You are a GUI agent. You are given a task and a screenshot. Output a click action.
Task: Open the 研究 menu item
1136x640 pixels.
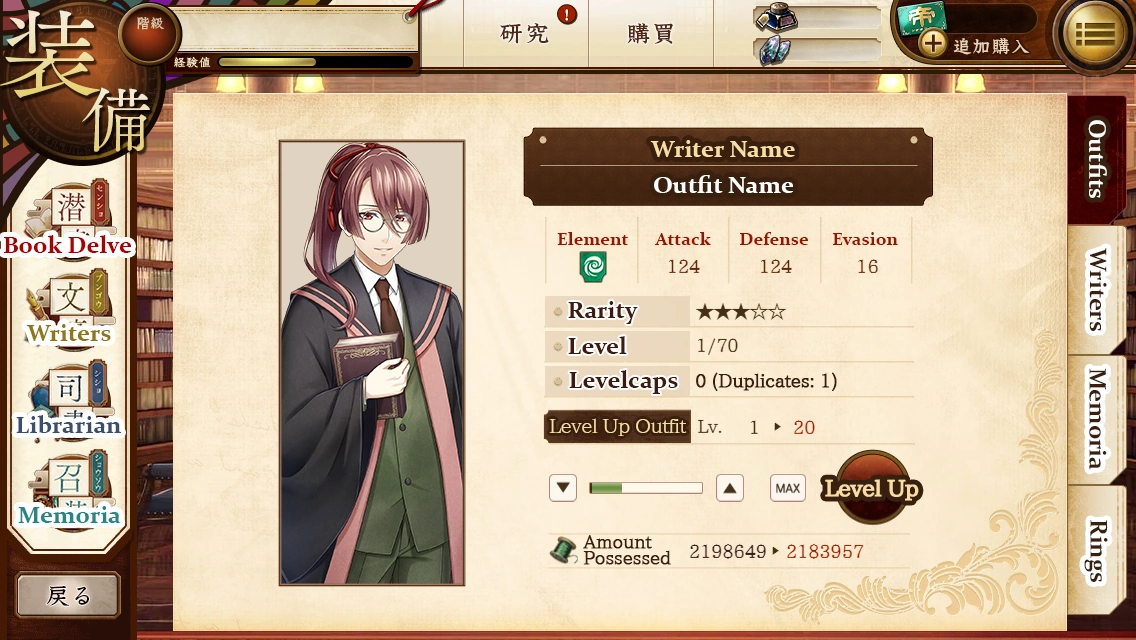[525, 33]
